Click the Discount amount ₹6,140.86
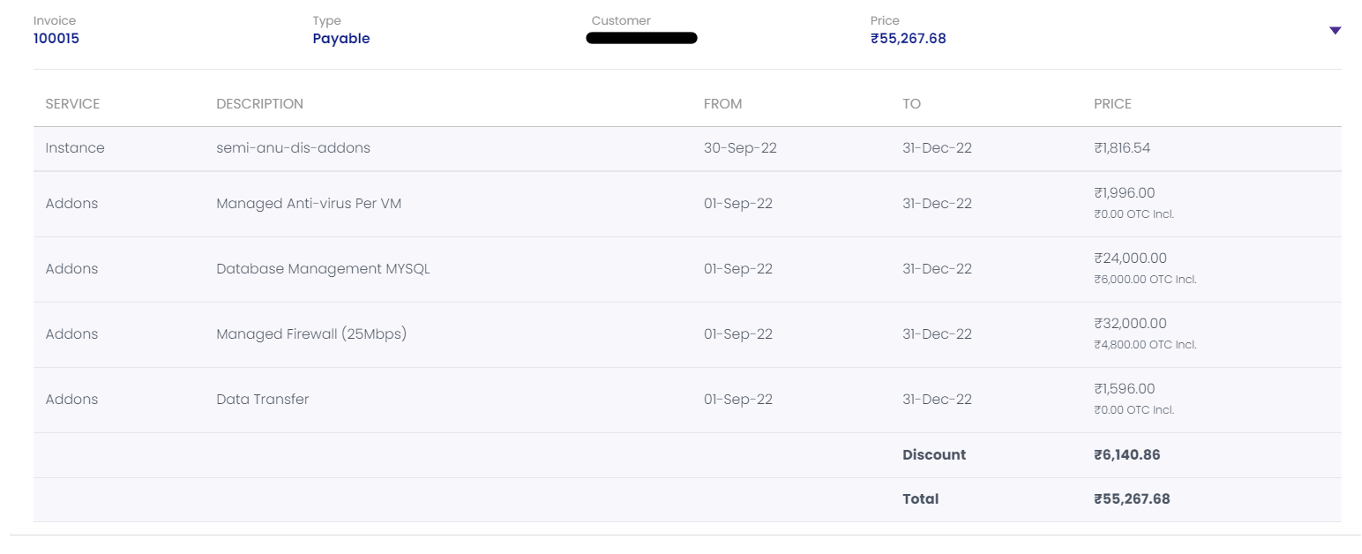This screenshot has height=554, width=1362. coord(1127,455)
